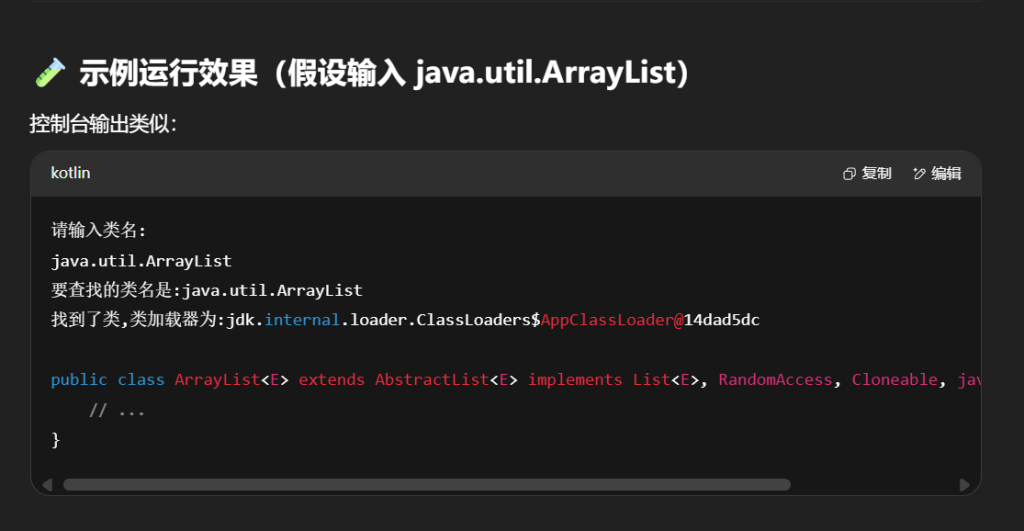Click 'RandomAccess' in the class declaration

(x=775, y=380)
